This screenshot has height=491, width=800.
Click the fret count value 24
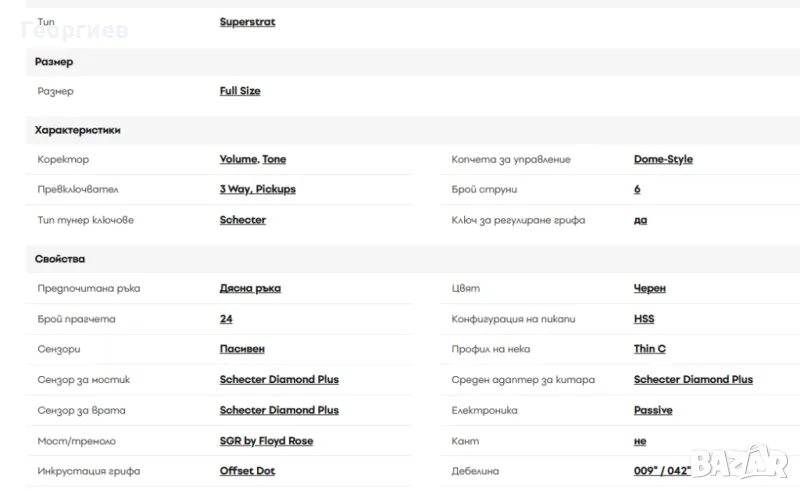226,319
